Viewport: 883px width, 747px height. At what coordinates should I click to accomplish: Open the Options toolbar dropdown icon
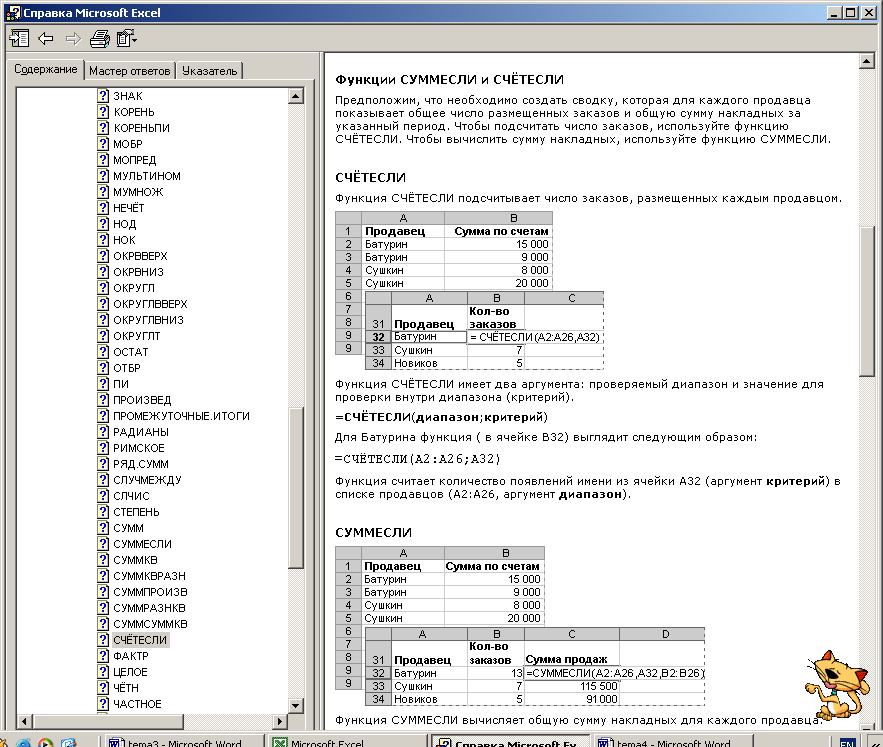pos(127,38)
